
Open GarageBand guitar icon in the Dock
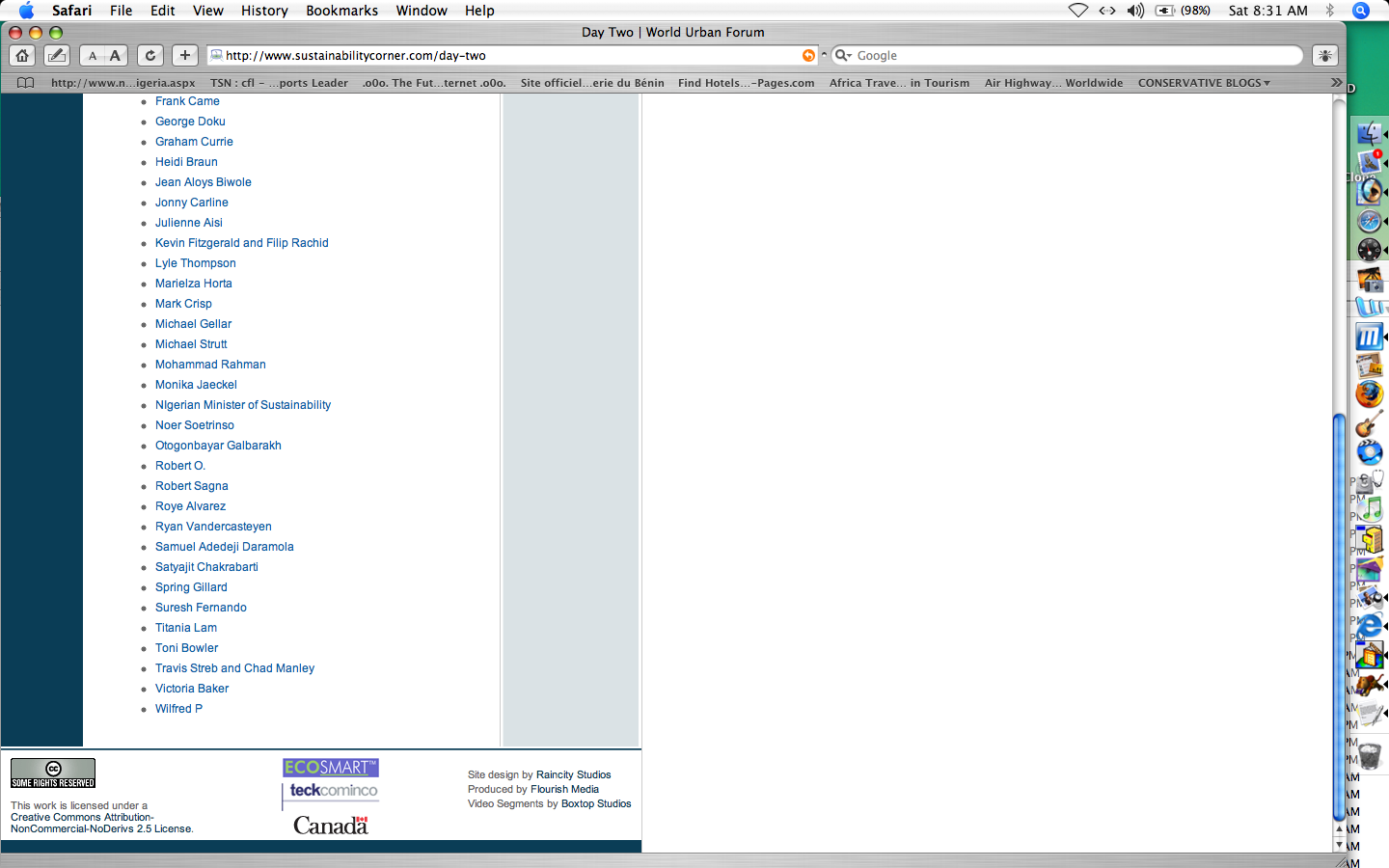click(x=1369, y=423)
